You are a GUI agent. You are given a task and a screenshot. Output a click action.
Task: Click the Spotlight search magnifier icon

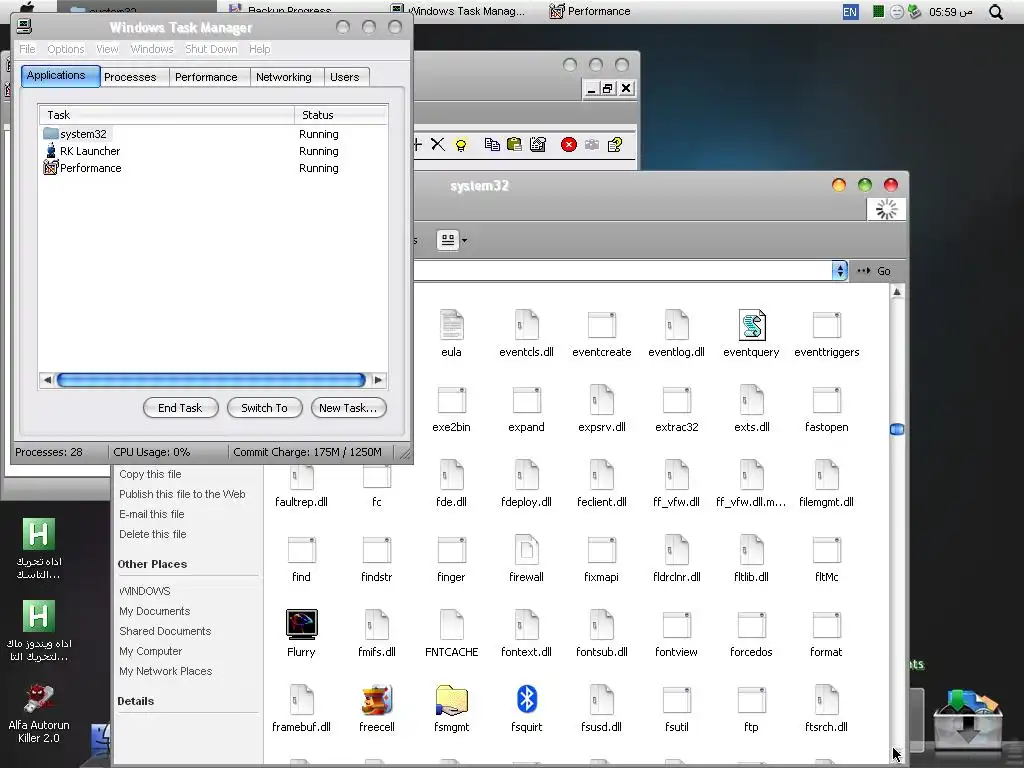(995, 12)
